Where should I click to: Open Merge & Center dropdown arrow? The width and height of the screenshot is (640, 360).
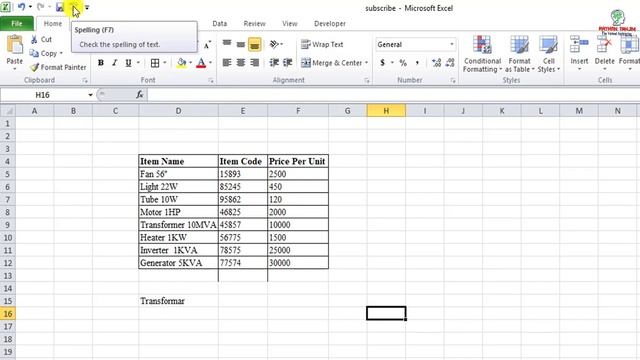[x=367, y=63]
